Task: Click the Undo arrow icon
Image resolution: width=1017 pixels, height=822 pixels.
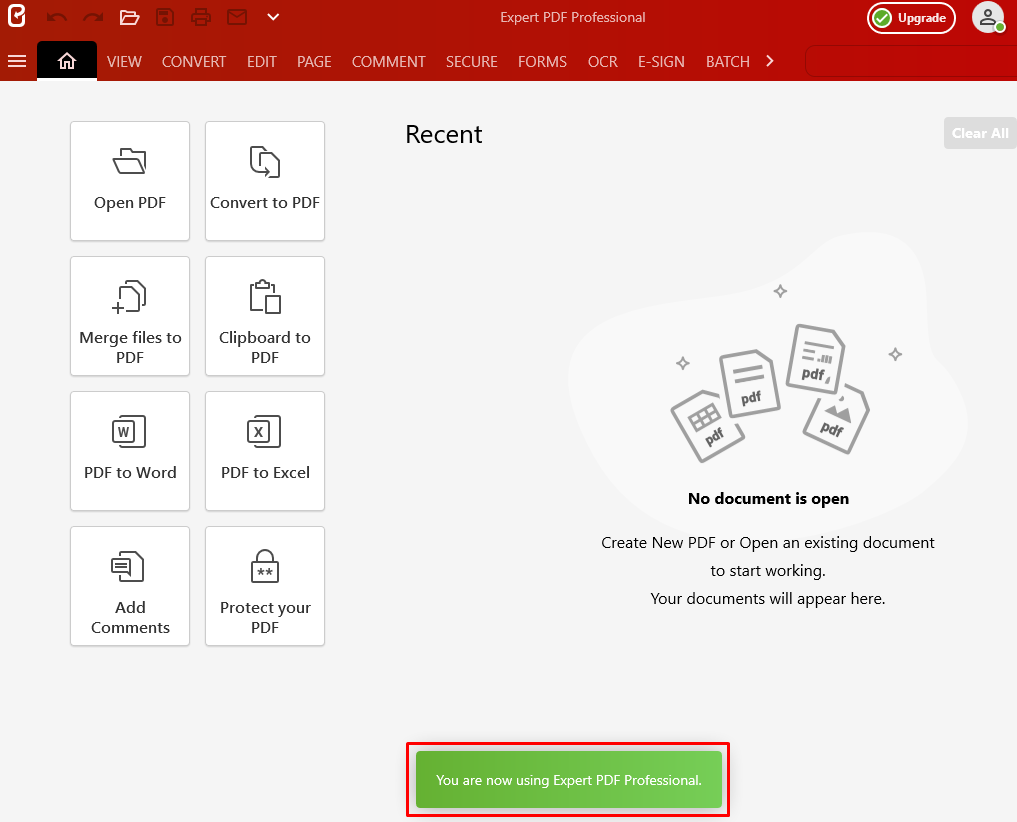Action: pos(57,18)
